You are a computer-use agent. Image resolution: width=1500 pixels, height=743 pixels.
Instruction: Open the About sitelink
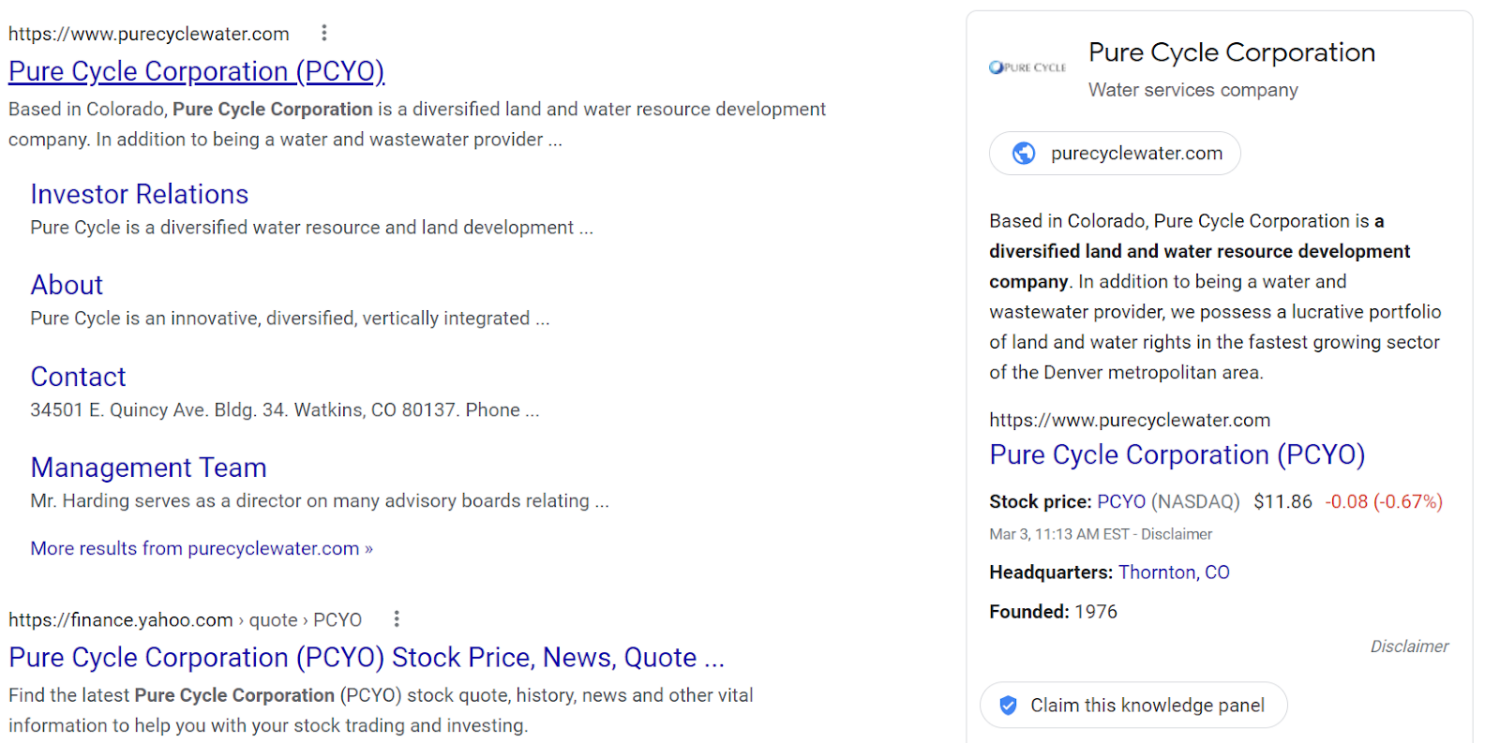click(67, 285)
